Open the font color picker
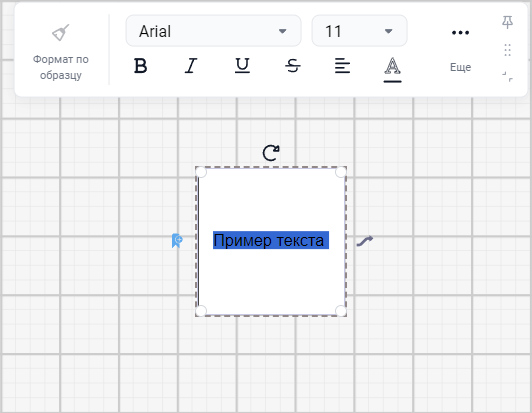The height and width of the screenshot is (413, 532). (x=393, y=70)
